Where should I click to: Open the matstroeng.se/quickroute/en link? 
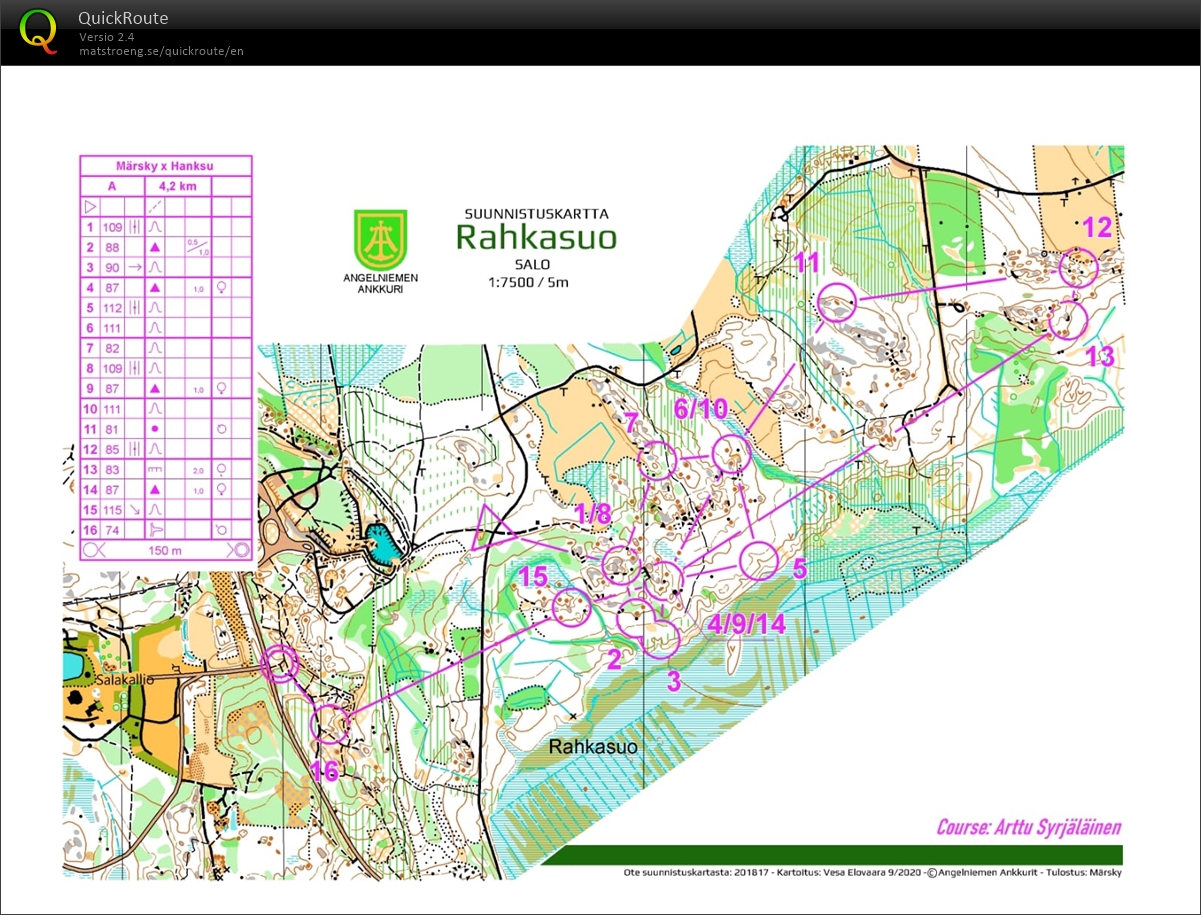pyautogui.click(x=161, y=51)
